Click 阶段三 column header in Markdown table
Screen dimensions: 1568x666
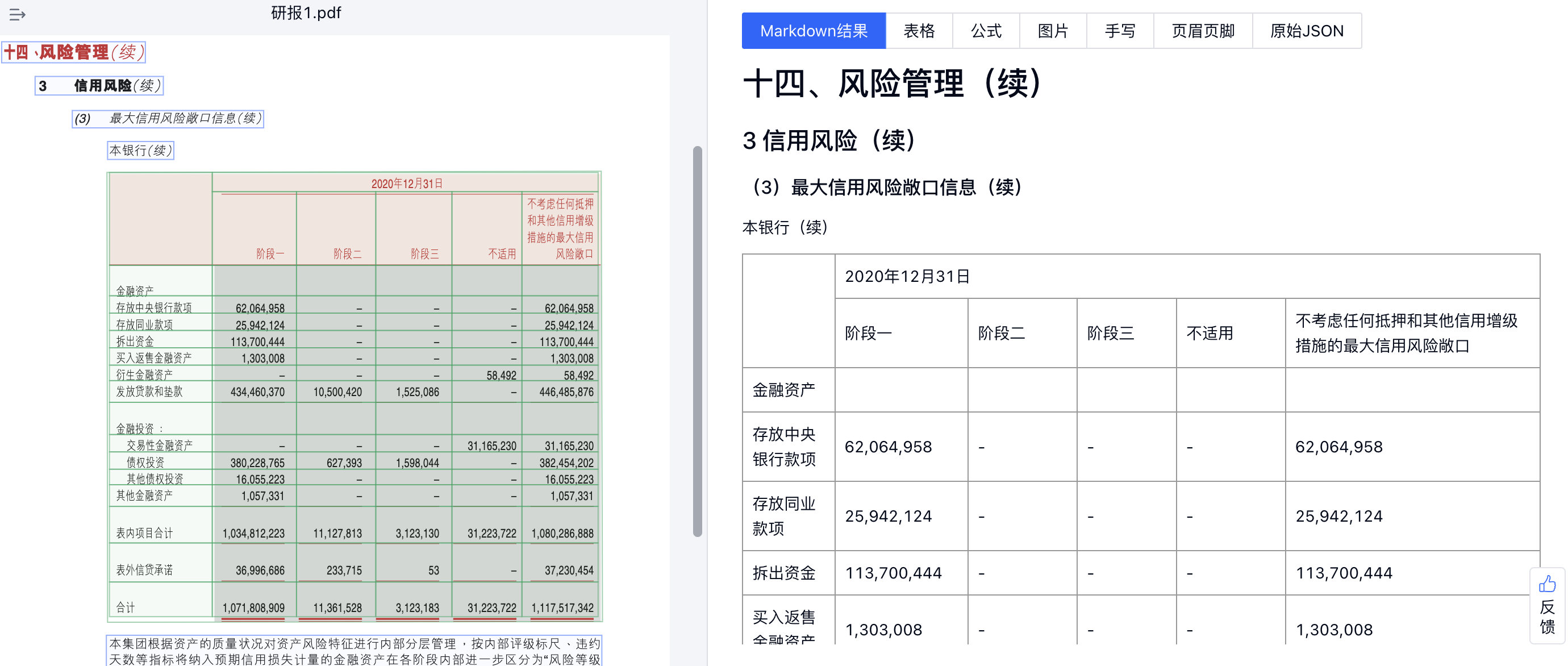coord(1110,333)
